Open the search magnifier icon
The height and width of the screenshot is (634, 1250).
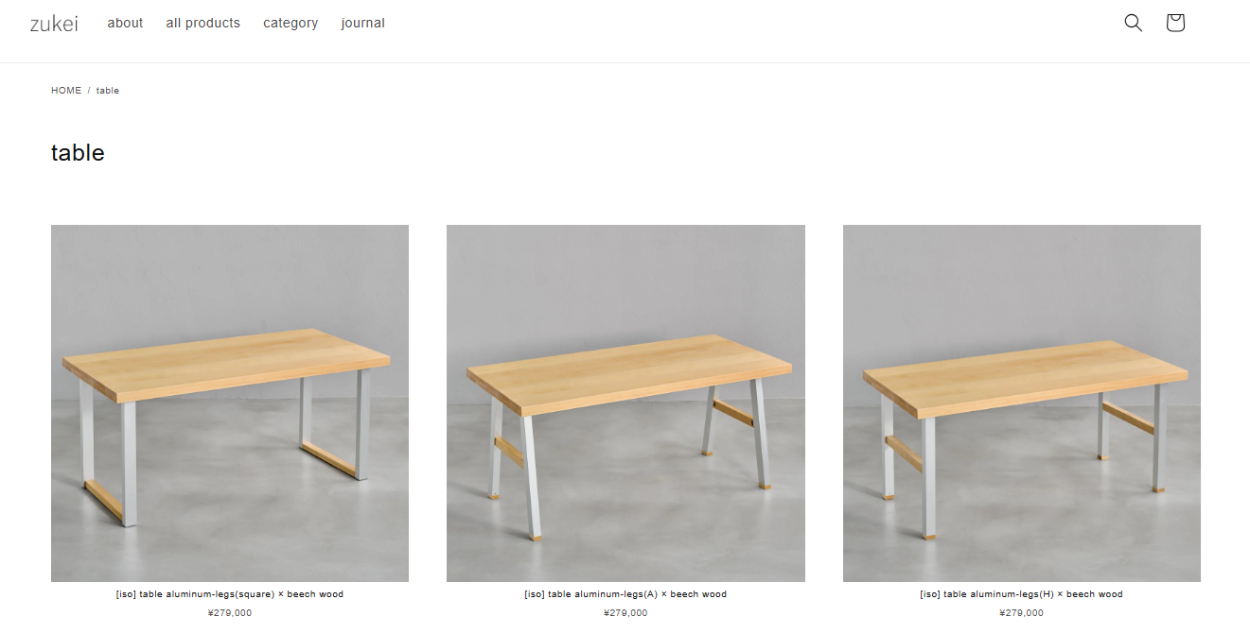pos(1133,22)
